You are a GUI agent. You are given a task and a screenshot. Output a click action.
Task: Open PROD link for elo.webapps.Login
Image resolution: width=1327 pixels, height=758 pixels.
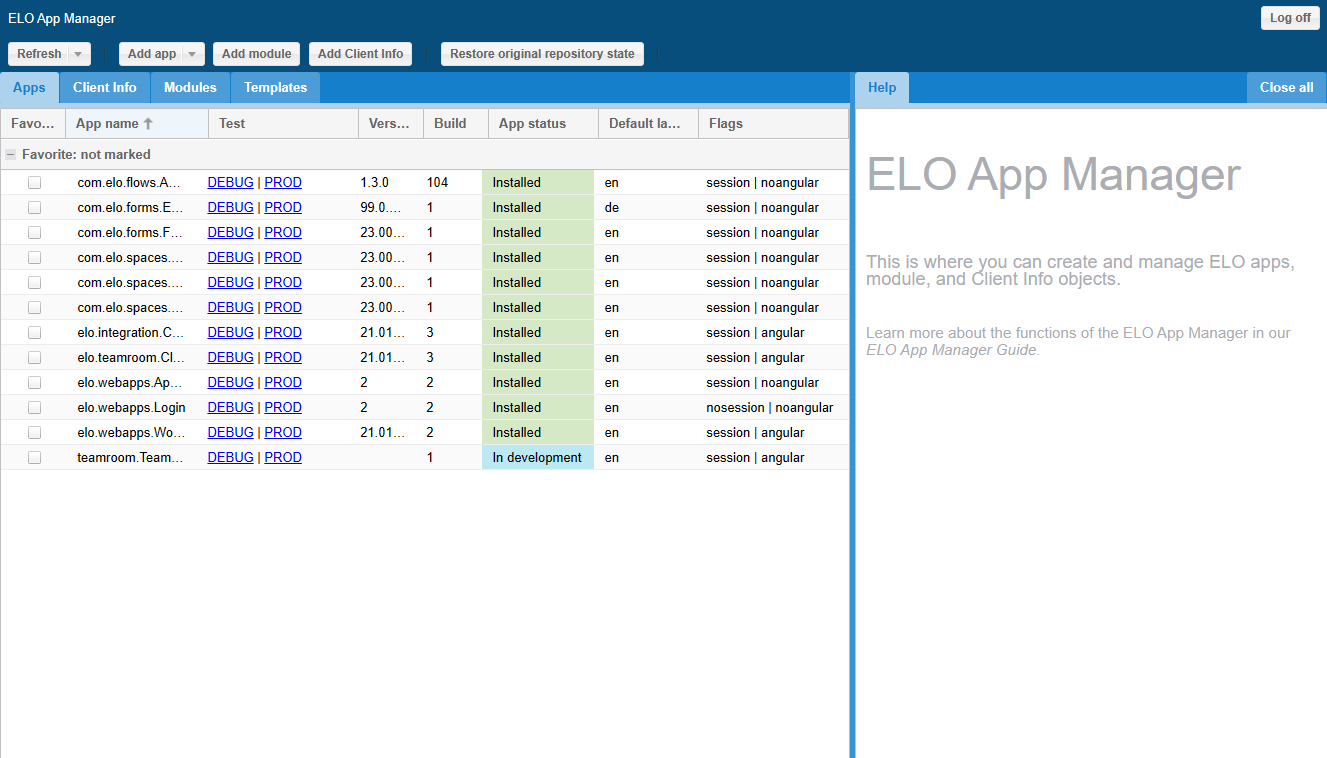pyautogui.click(x=283, y=408)
